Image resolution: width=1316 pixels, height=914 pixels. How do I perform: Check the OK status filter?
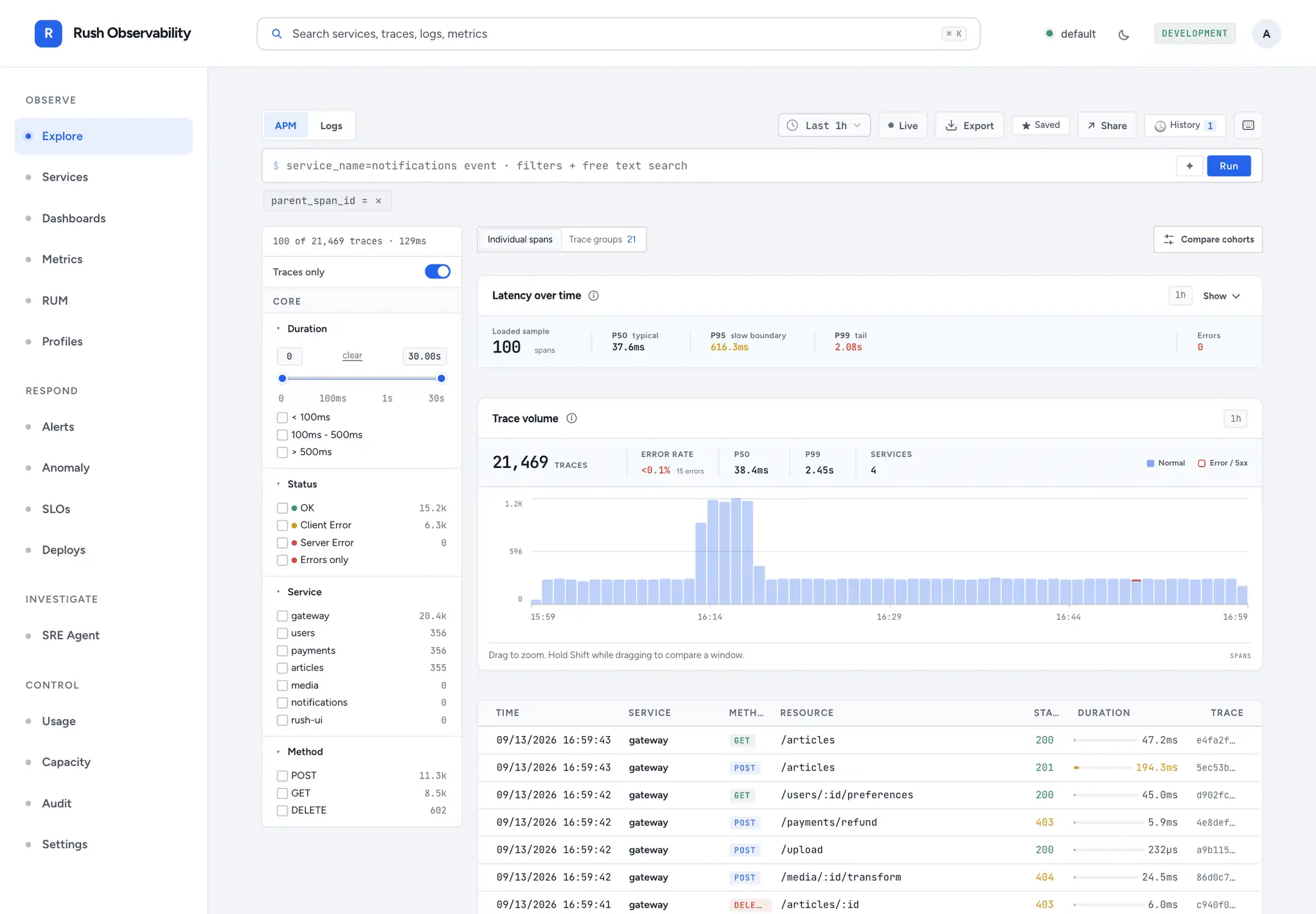pos(282,508)
